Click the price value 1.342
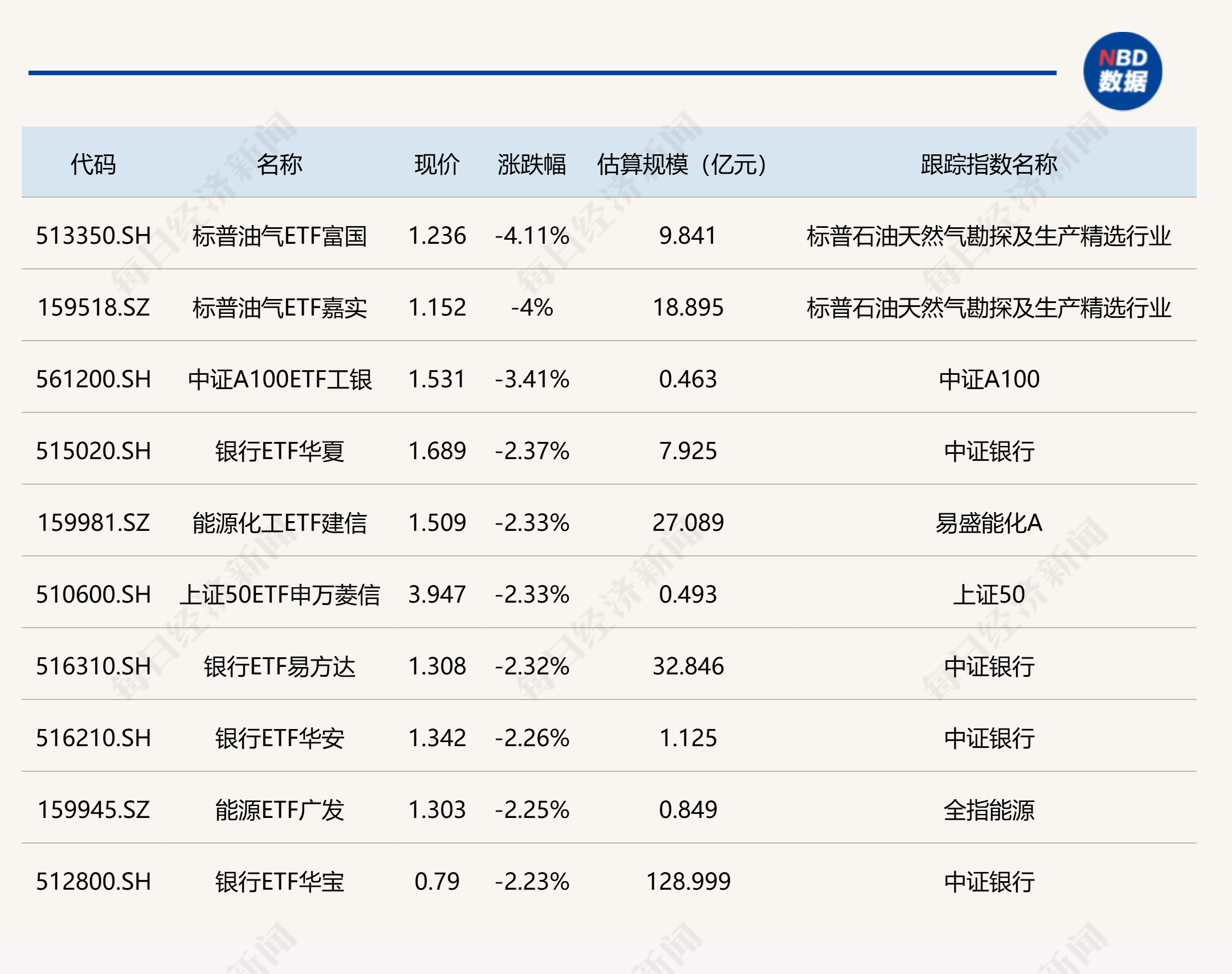This screenshot has width=1232, height=974. 437,739
